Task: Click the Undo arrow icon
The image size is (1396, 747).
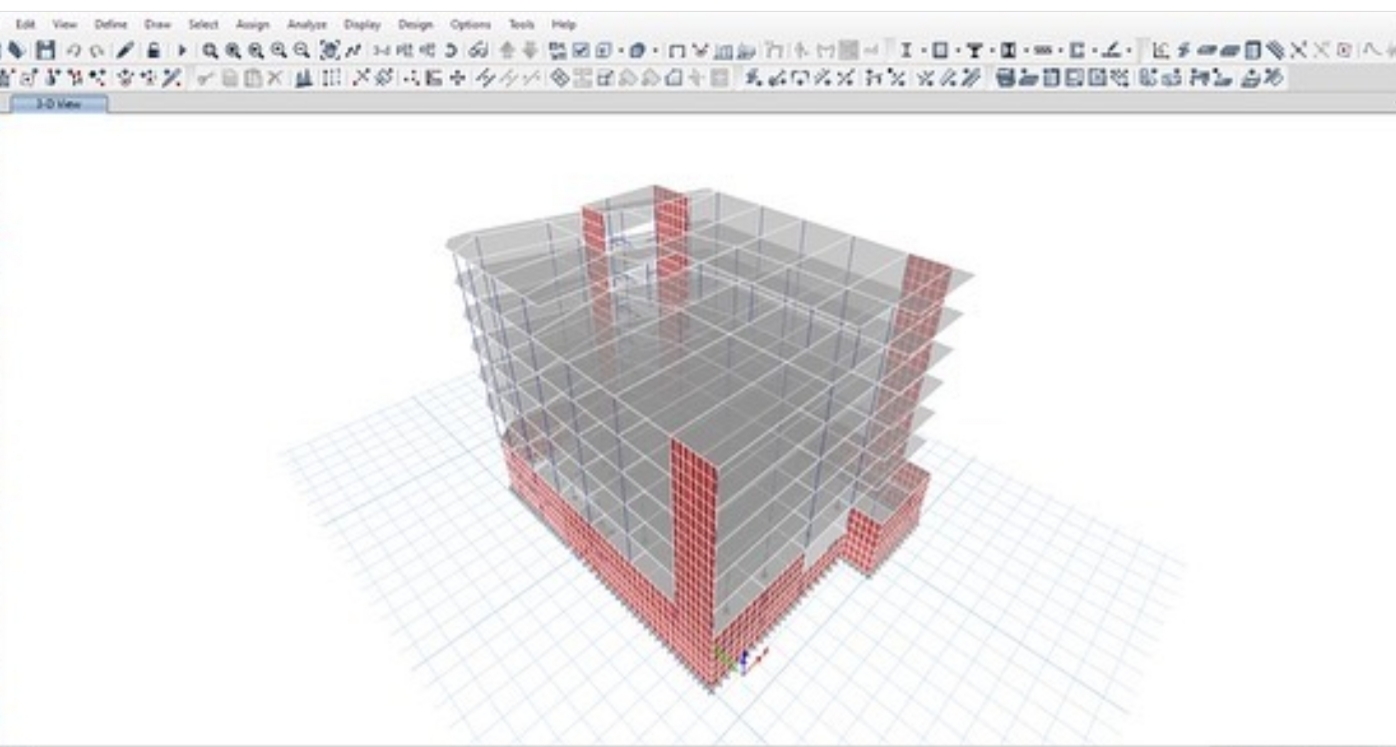Action: (73, 50)
